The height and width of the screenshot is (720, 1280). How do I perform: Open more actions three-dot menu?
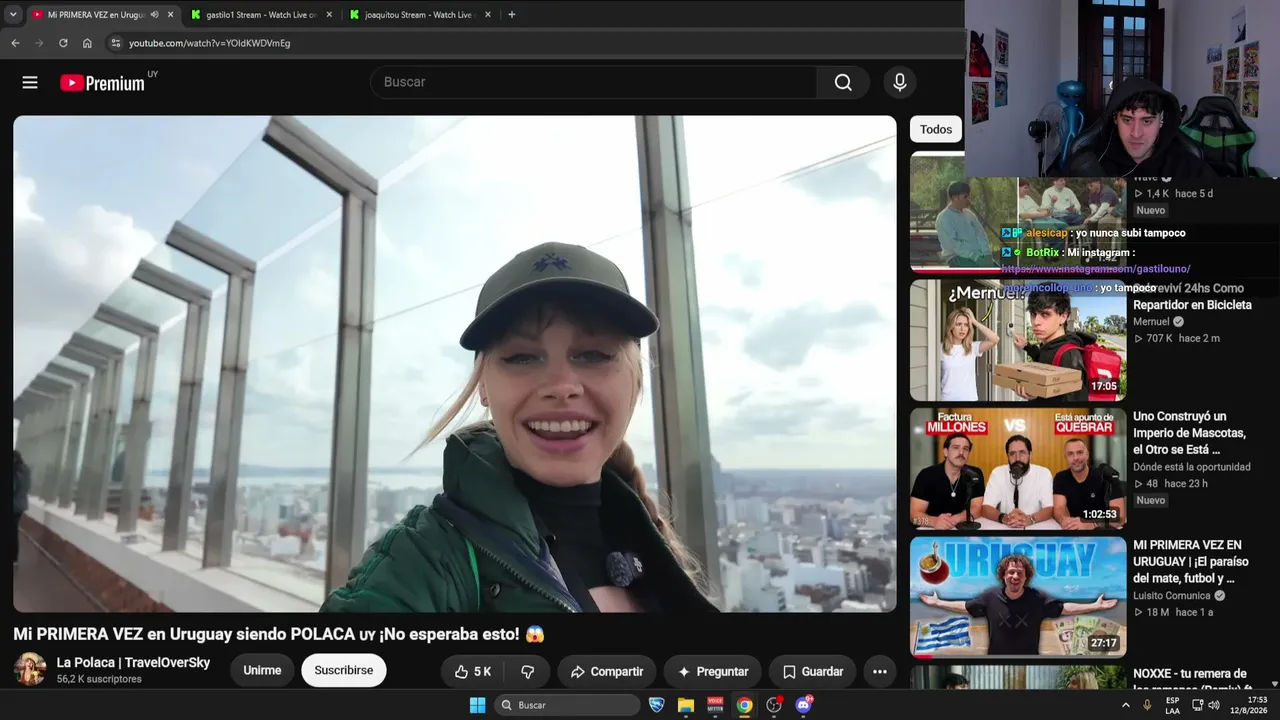[880, 672]
